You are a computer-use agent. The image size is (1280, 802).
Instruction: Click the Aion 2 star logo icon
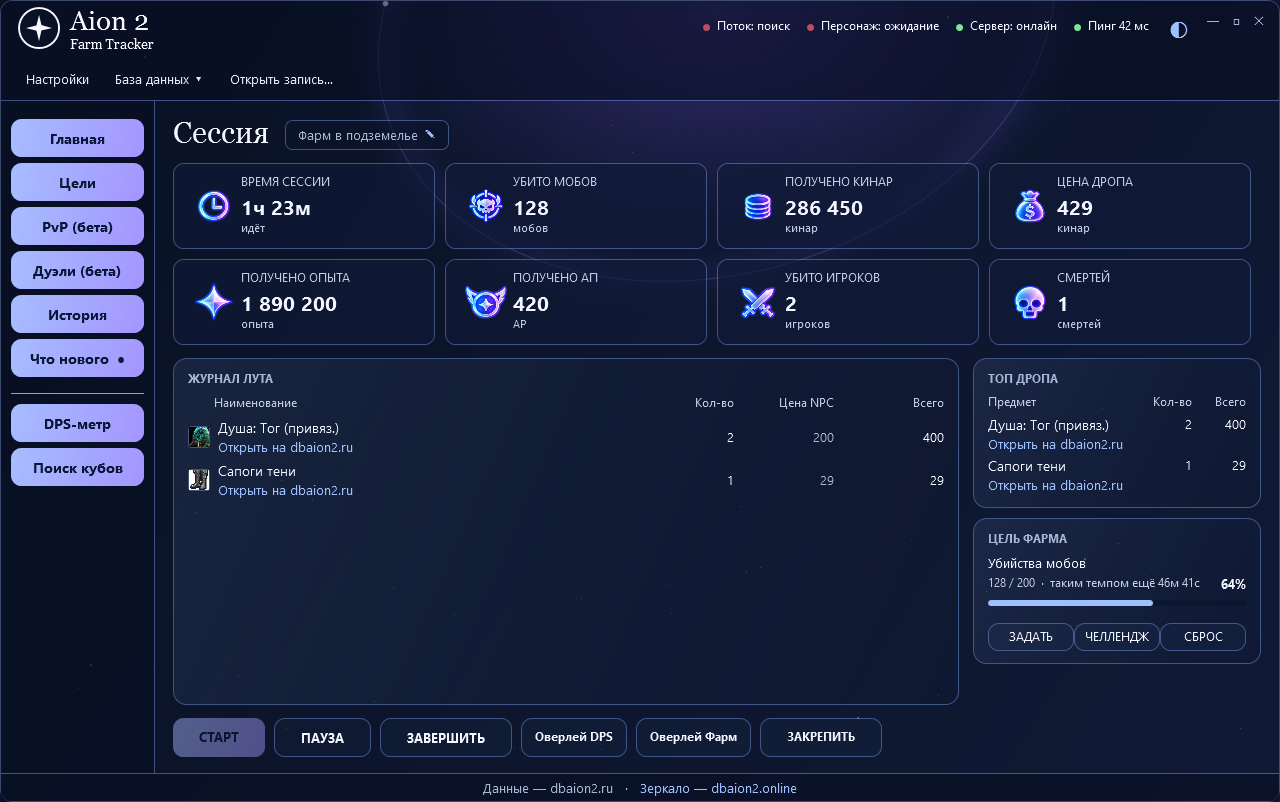39,29
